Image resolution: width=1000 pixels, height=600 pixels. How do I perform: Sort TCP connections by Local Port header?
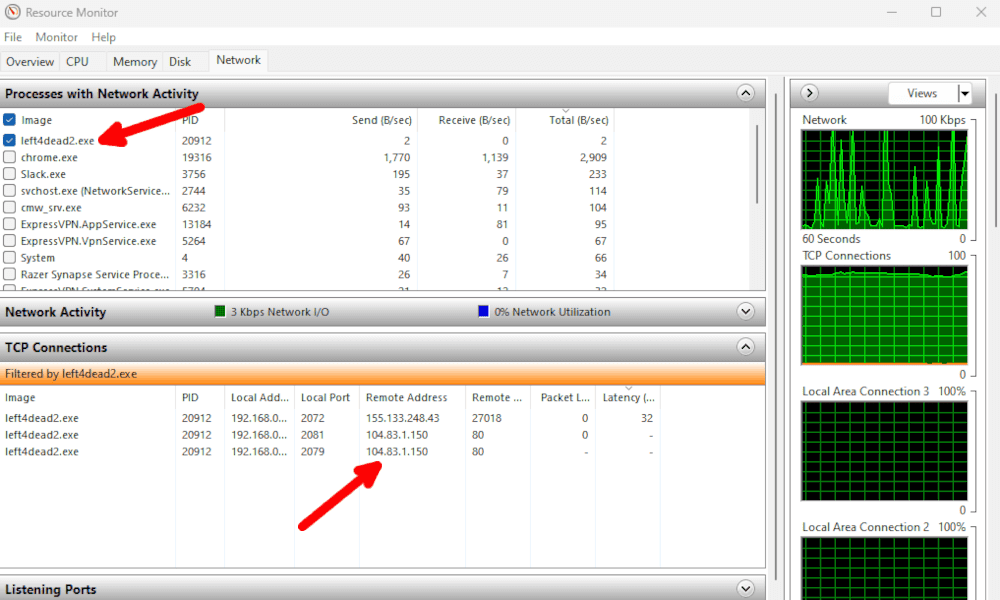(x=327, y=397)
